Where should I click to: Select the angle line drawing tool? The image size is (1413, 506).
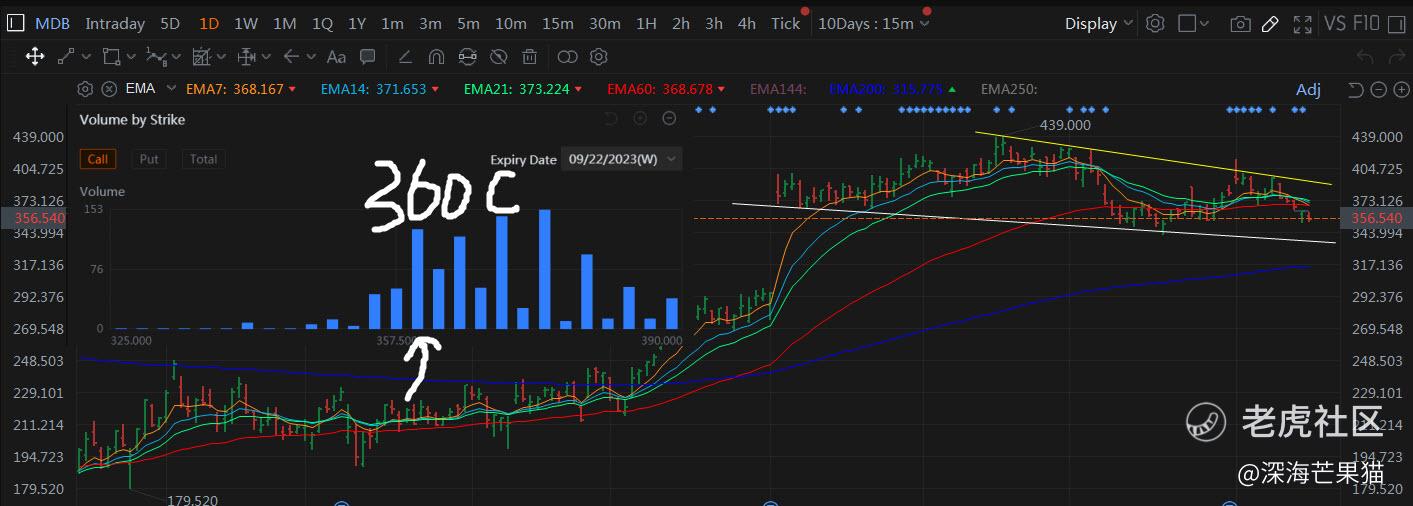(405, 57)
